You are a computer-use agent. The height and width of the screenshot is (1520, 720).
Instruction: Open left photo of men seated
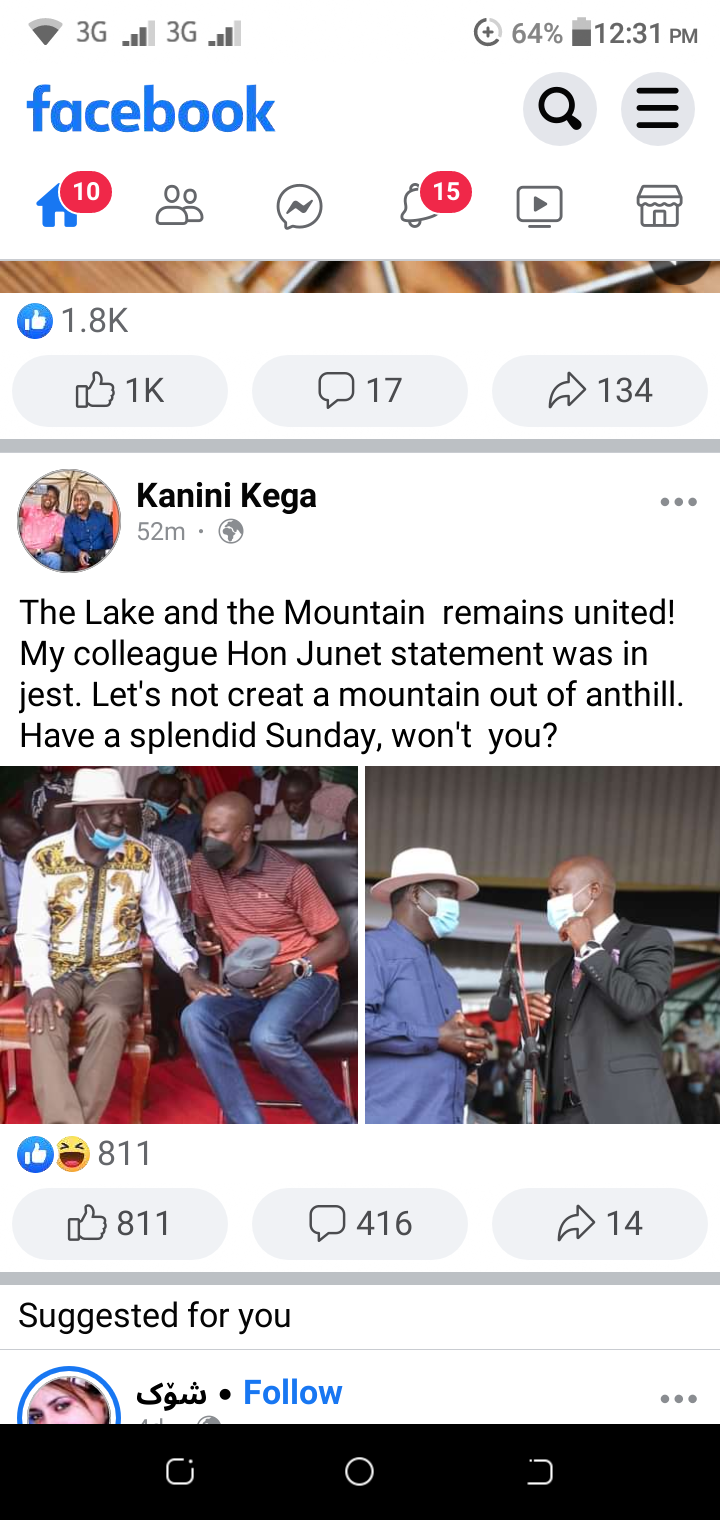178,945
